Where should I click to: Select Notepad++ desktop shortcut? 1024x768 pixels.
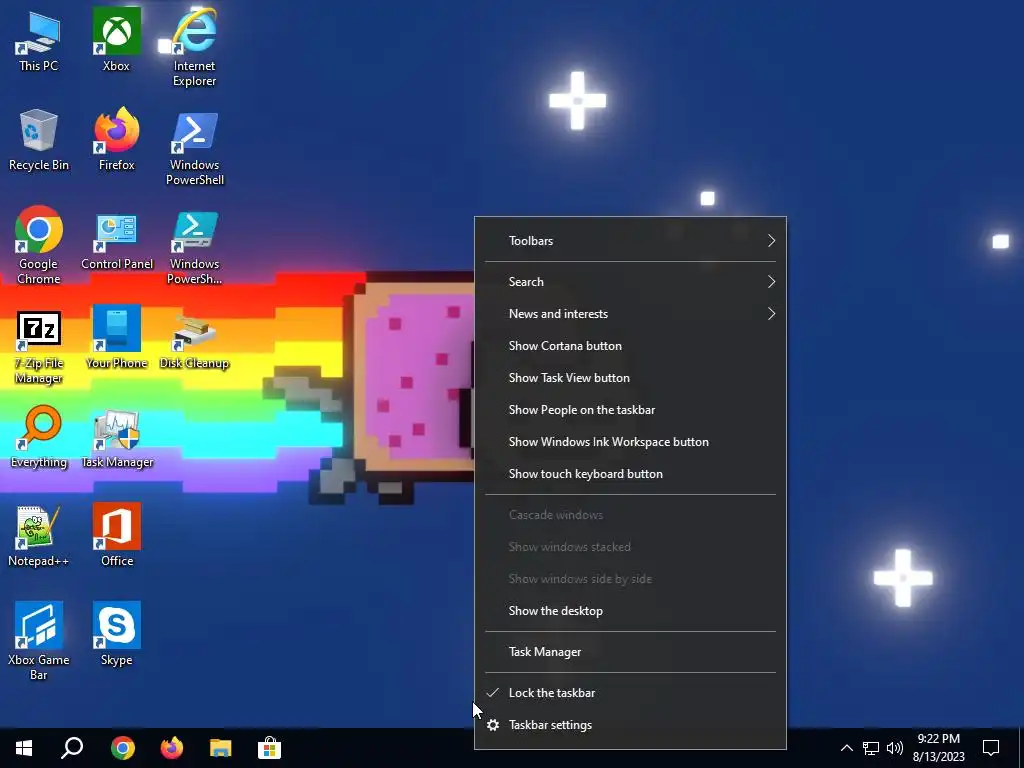[39, 536]
